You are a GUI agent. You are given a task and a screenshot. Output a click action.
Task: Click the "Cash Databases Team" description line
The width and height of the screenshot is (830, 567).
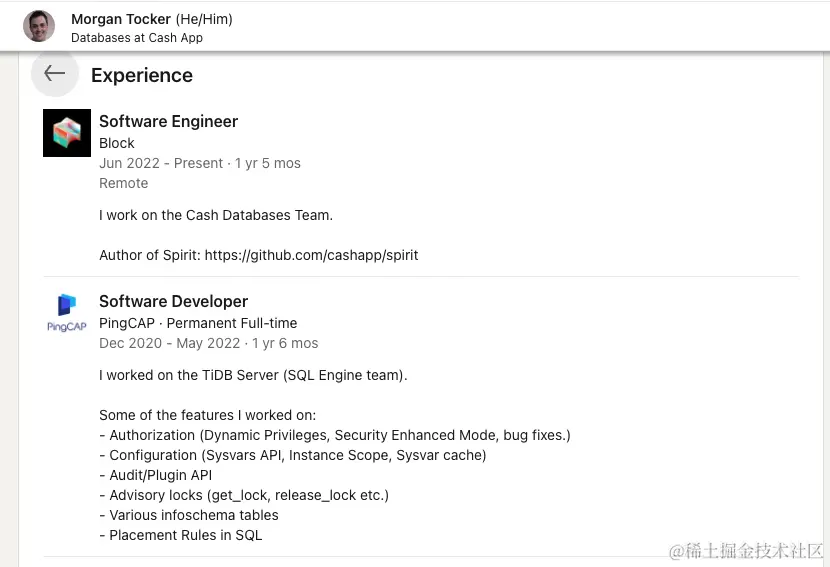click(x=216, y=215)
